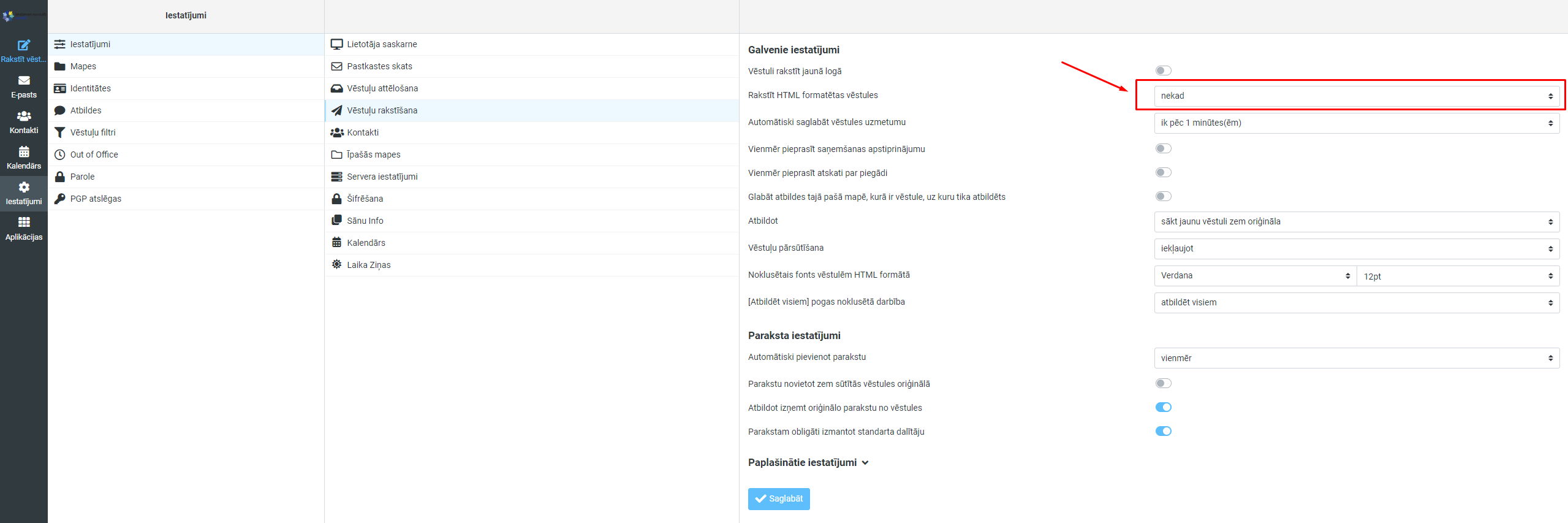Open the 12pt font size dropdown

(1457, 276)
